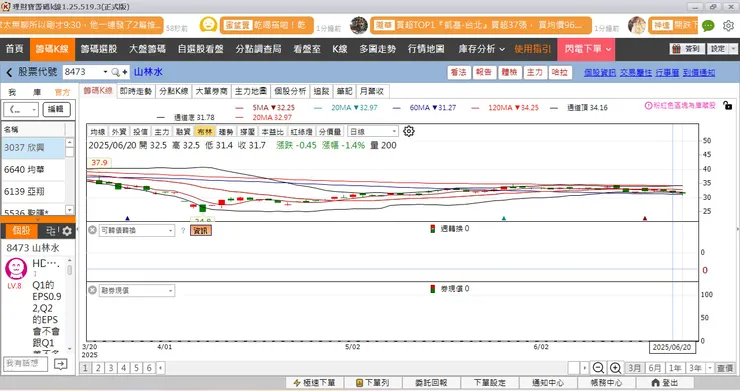Switch to the 分點K線 tab
This screenshot has height=391, width=740.
[x=174, y=91]
